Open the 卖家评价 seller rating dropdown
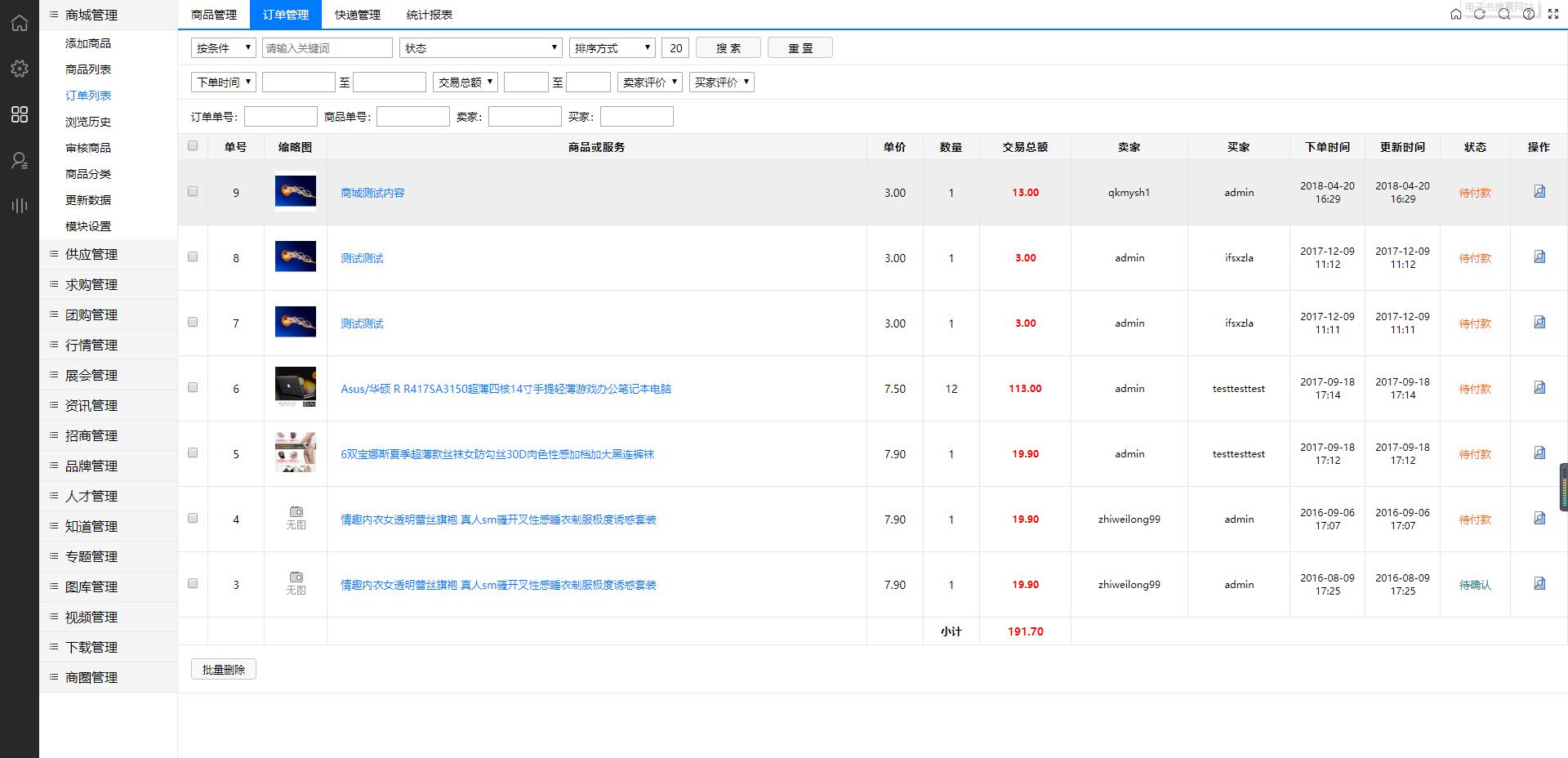 (649, 82)
